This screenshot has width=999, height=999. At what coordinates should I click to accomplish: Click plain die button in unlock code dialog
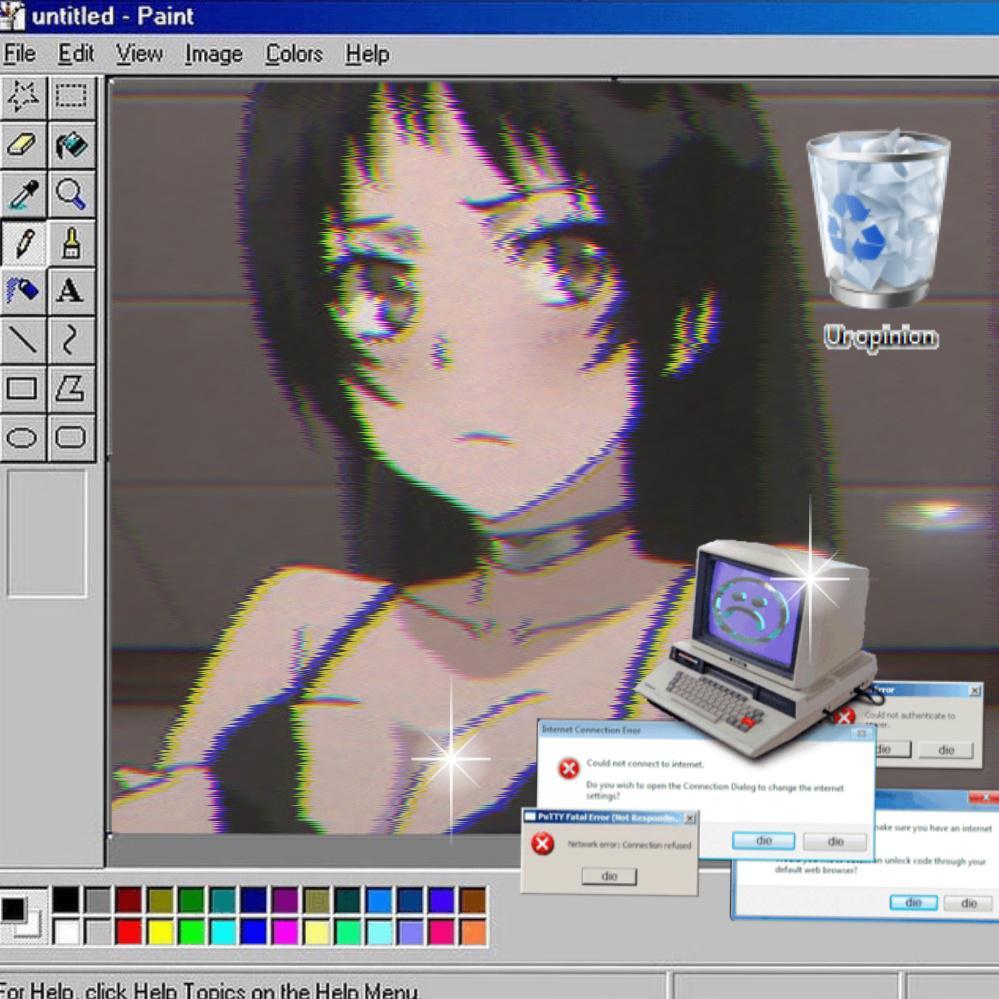point(968,903)
